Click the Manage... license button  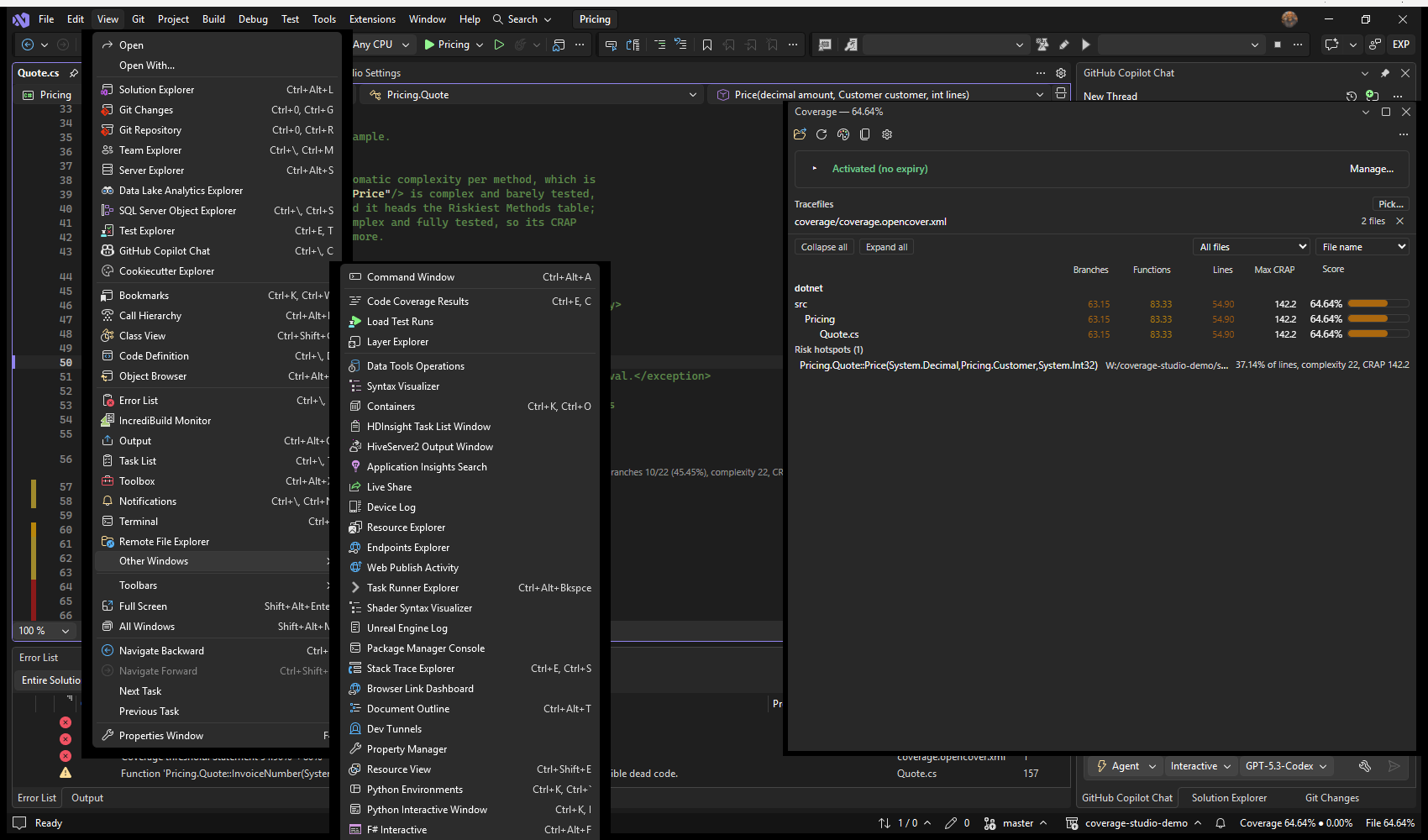pos(1371,169)
